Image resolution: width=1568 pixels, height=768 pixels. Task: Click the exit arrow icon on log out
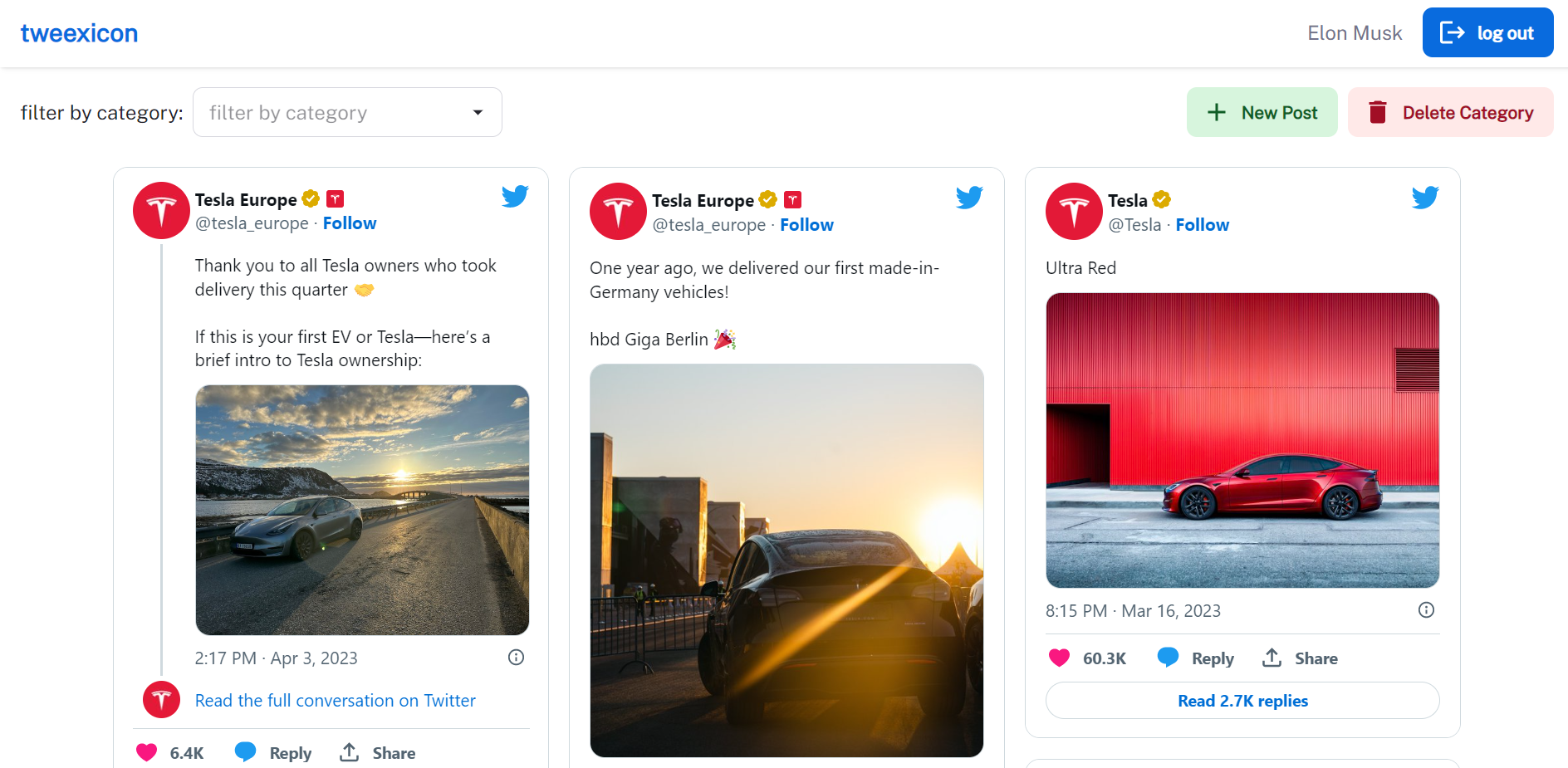click(x=1452, y=32)
